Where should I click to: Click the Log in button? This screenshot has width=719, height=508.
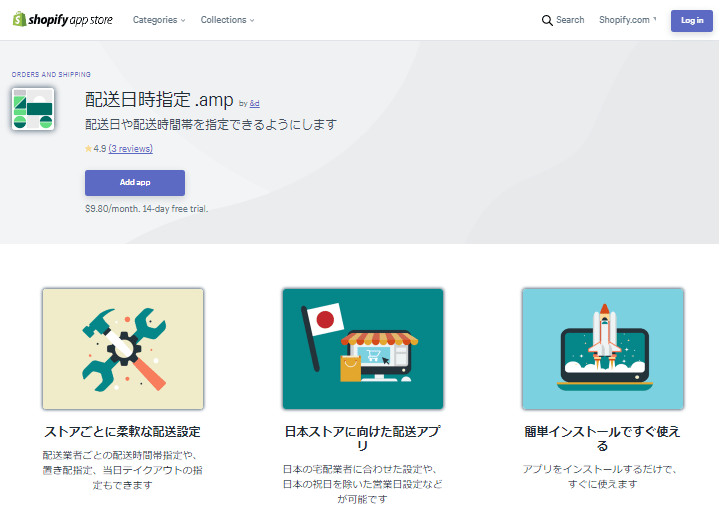691,21
